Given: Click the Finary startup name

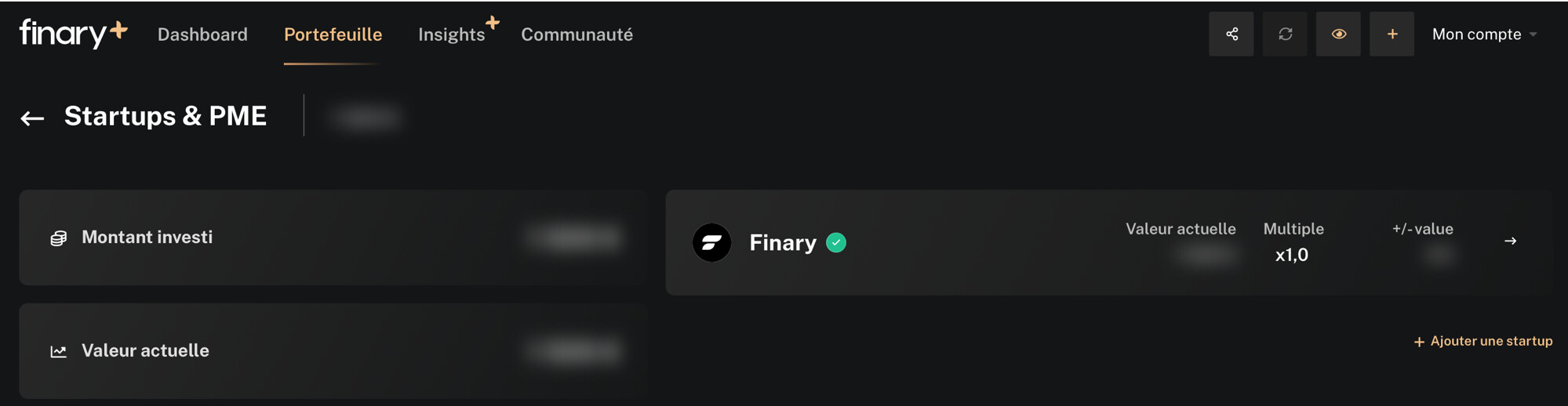Looking at the screenshot, I should click(x=783, y=243).
